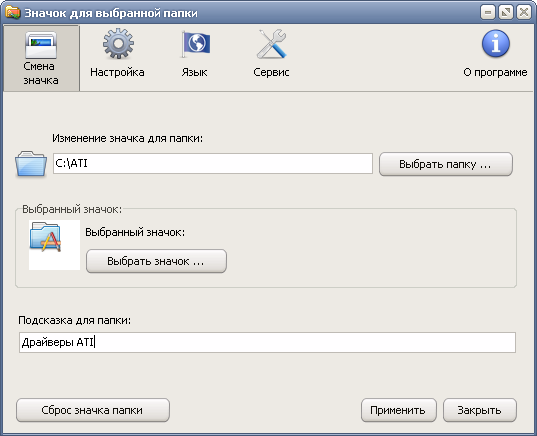This screenshot has height=436, width=537.
Task: Click the Настройка gear icon
Action: coord(118,43)
